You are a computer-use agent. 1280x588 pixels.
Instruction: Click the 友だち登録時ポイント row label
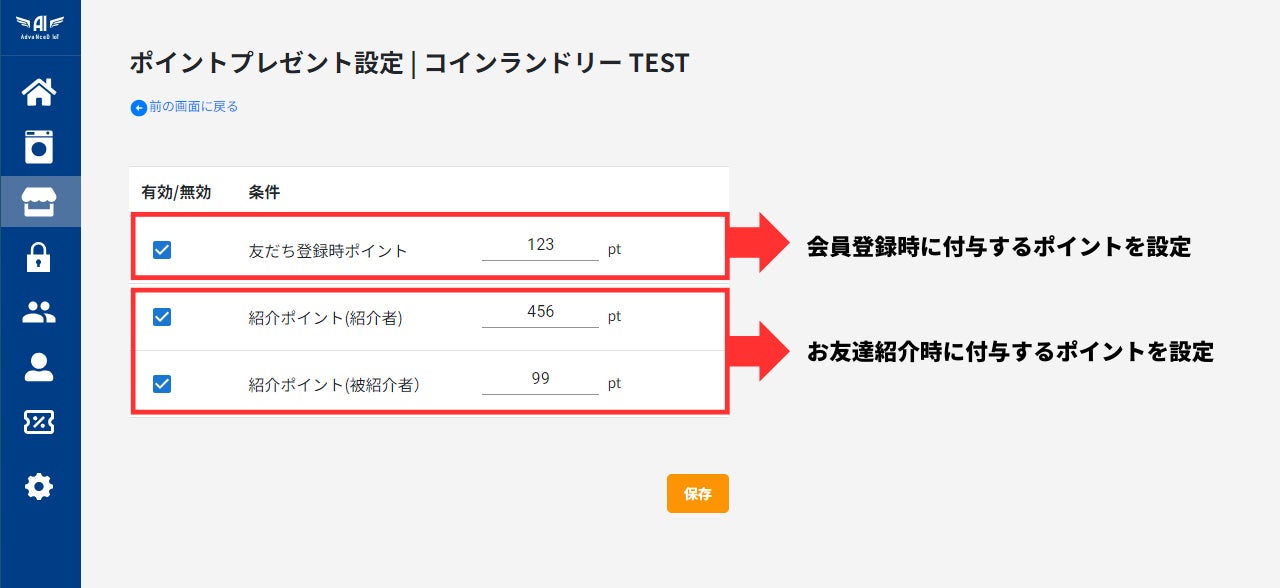tap(328, 251)
